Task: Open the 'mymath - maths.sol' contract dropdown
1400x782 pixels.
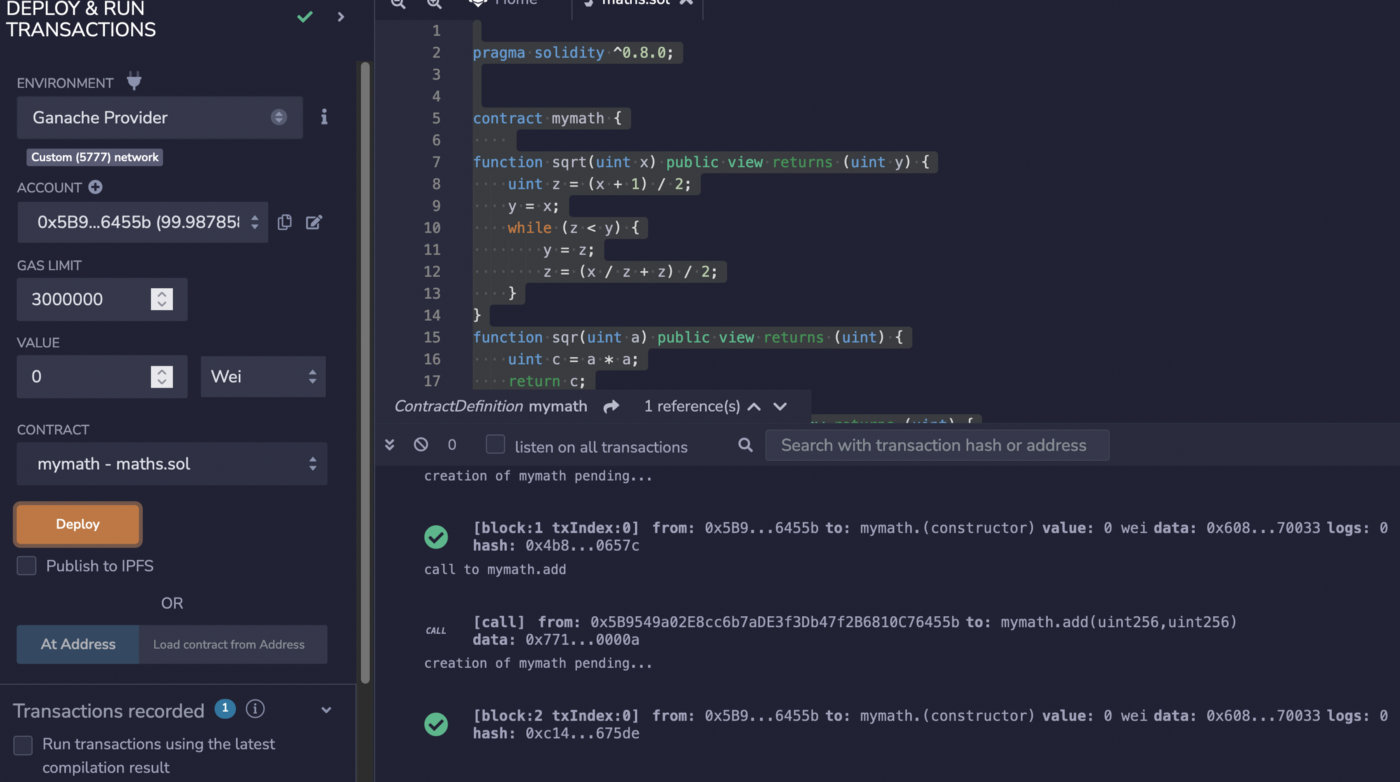Action: coord(172,464)
